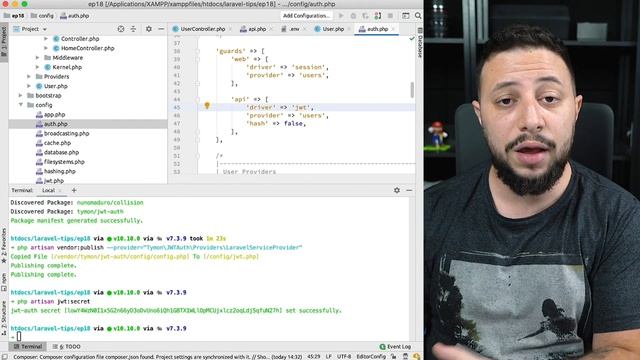Open Search Everywhere magnifier icon
This screenshot has width=640, height=360.
pyautogui.click(x=418, y=16)
